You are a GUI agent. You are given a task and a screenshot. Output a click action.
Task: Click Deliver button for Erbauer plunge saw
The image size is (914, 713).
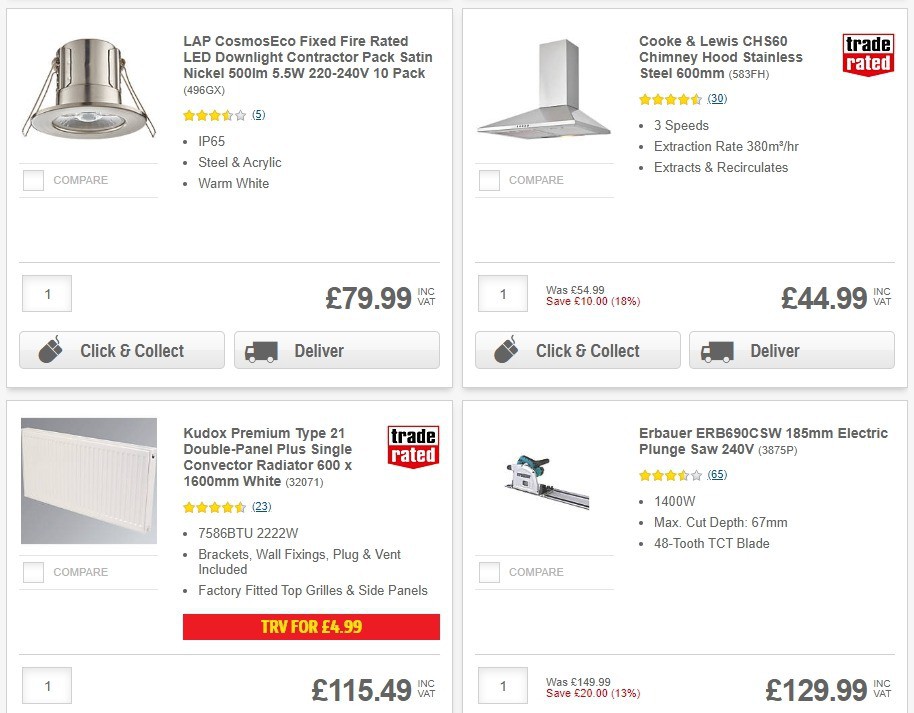coord(792,710)
